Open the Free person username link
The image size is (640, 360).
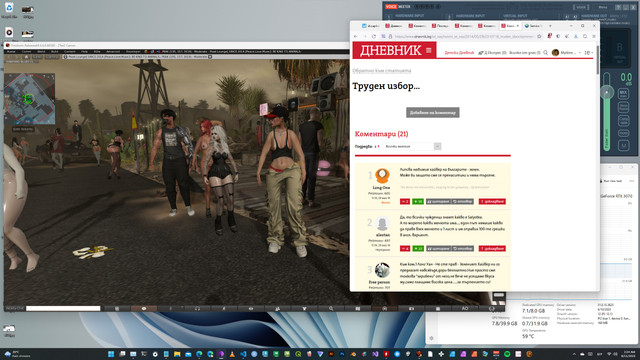tap(379, 282)
